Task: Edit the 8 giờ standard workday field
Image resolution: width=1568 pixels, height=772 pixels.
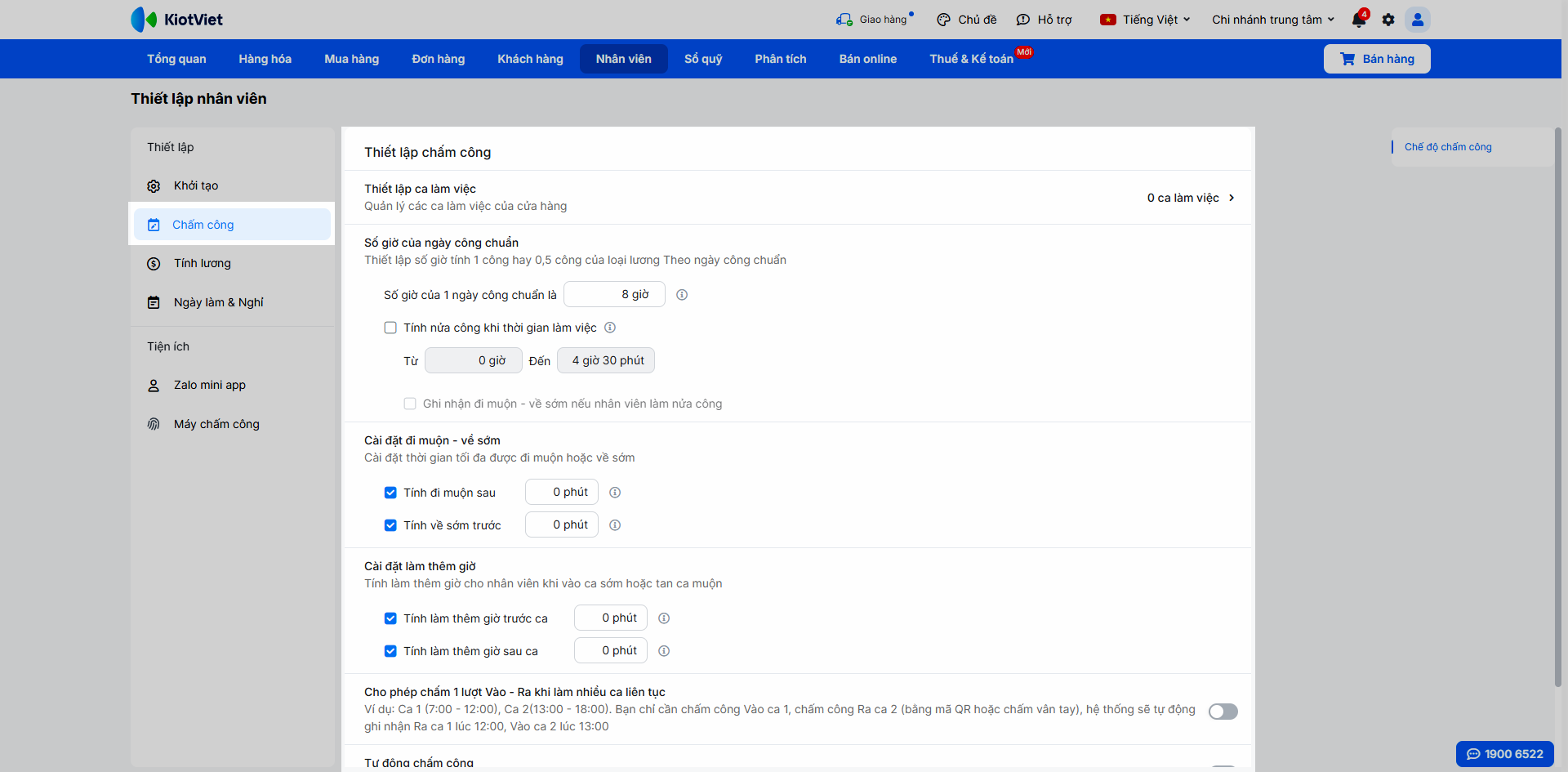Action: click(x=614, y=295)
